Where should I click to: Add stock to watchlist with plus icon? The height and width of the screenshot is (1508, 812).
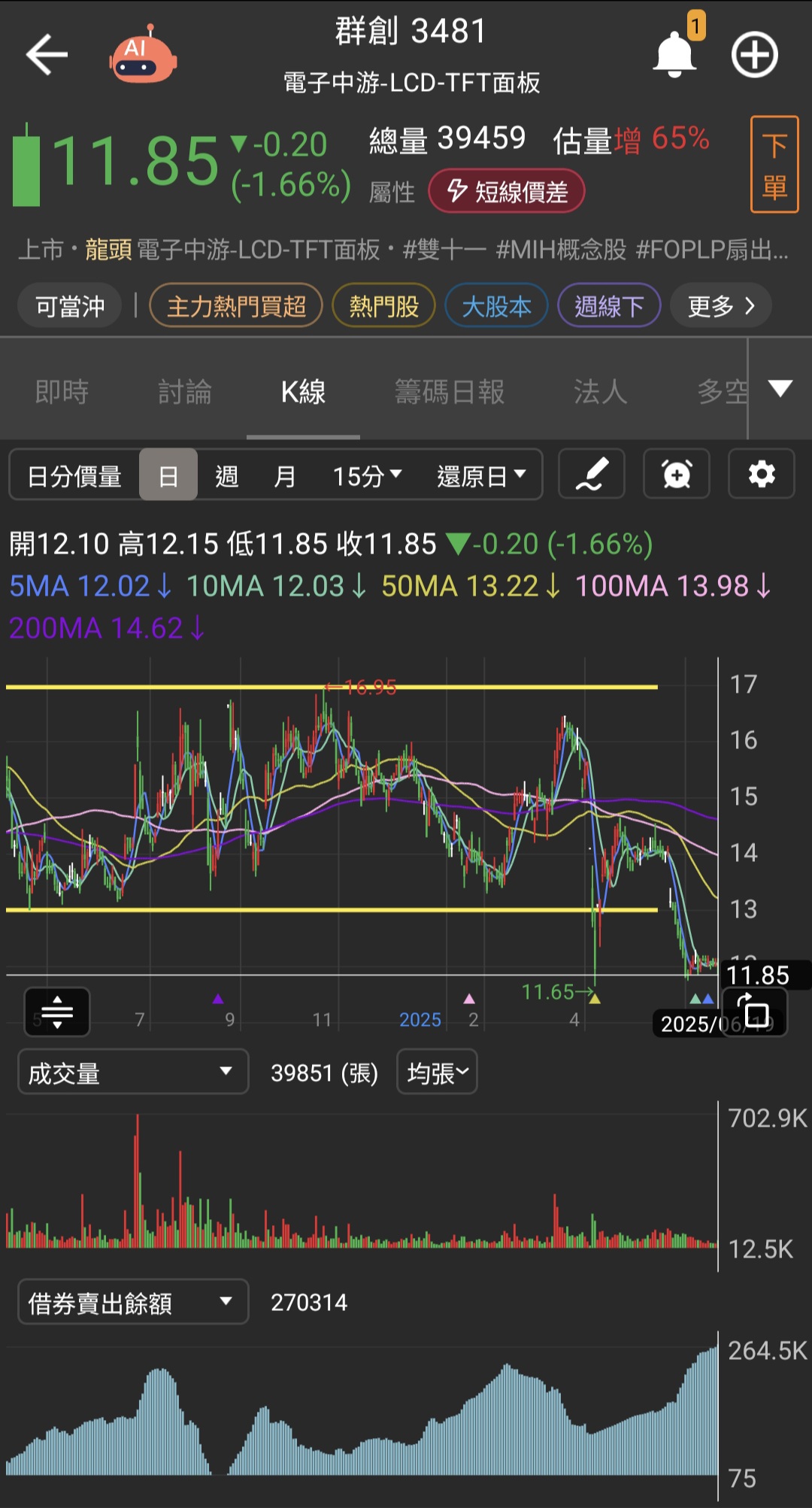click(x=754, y=55)
